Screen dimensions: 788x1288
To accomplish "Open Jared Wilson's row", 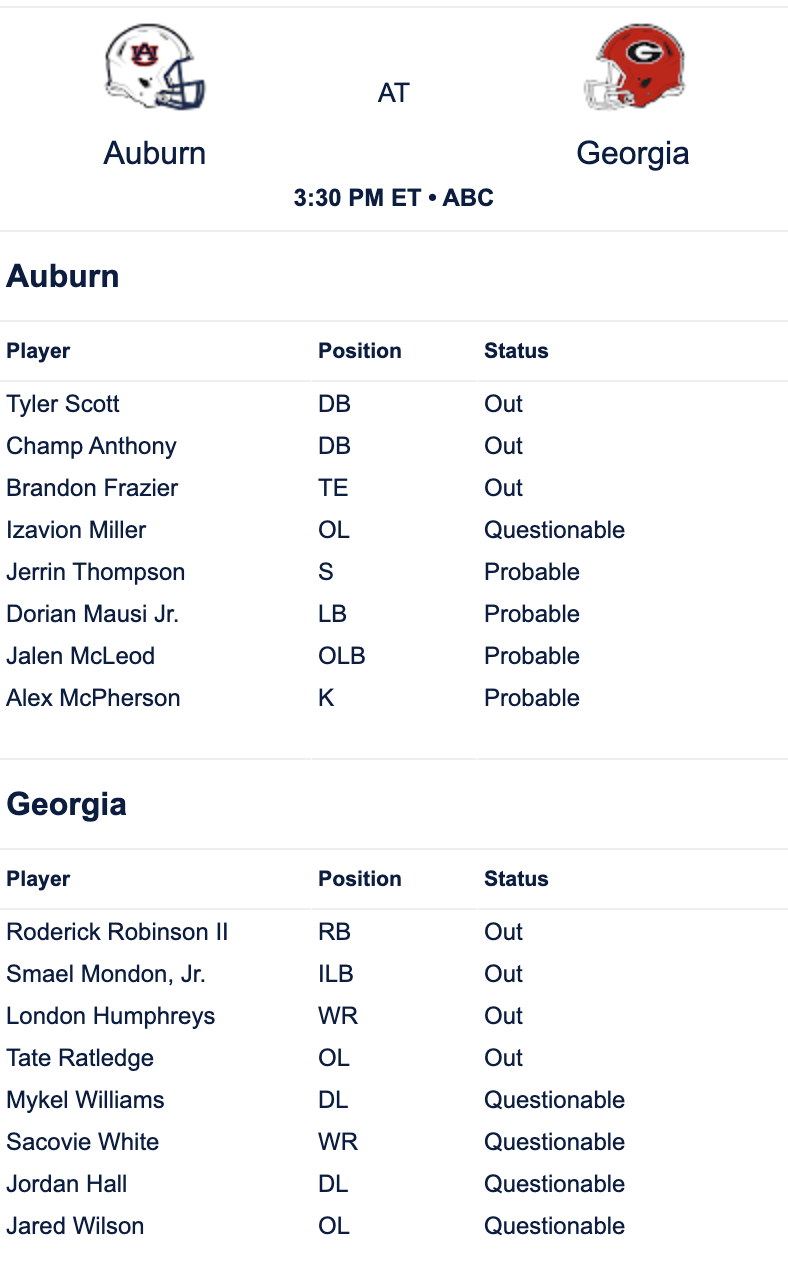I will 394,1226.
